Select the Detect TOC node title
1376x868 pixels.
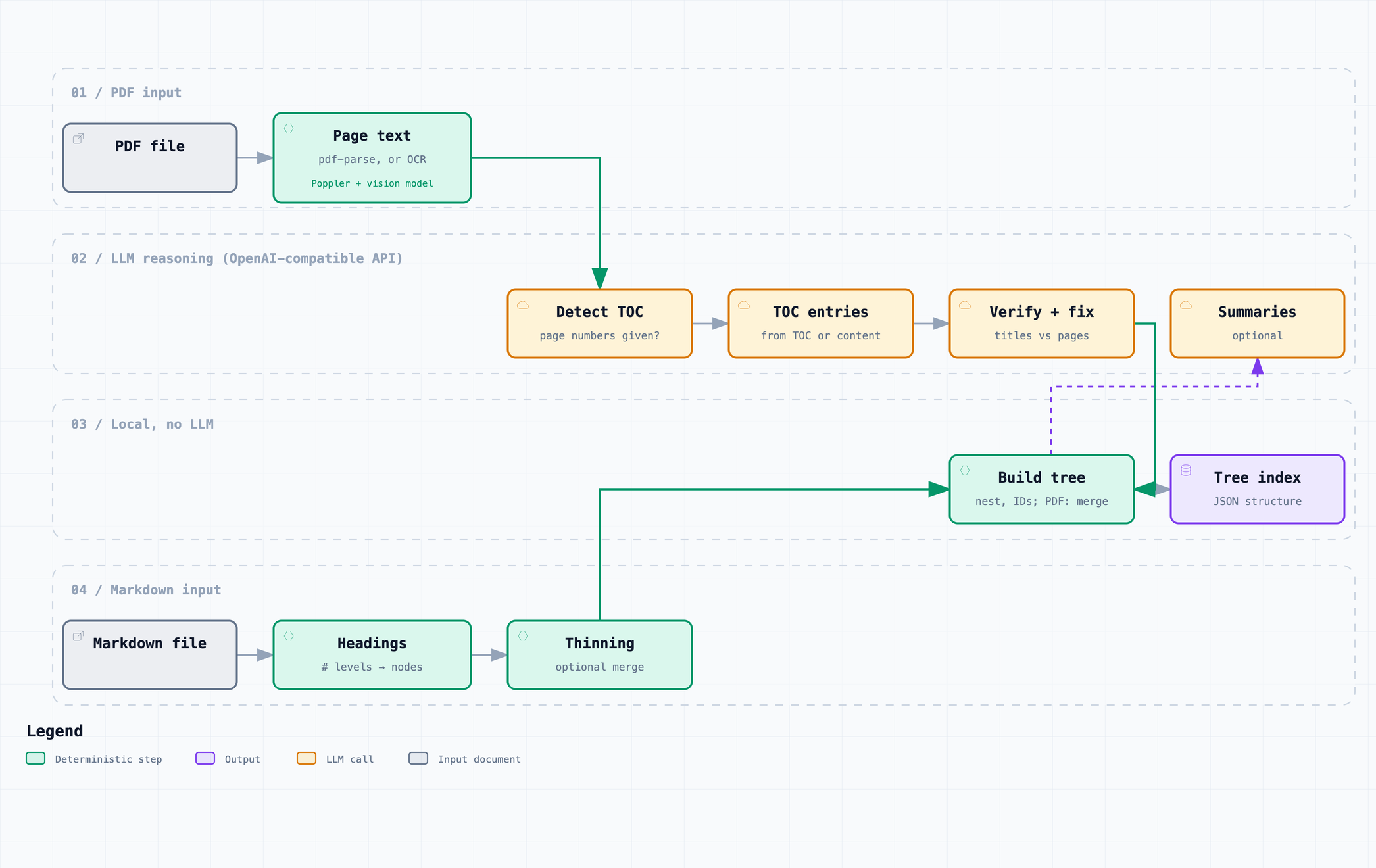[600, 312]
